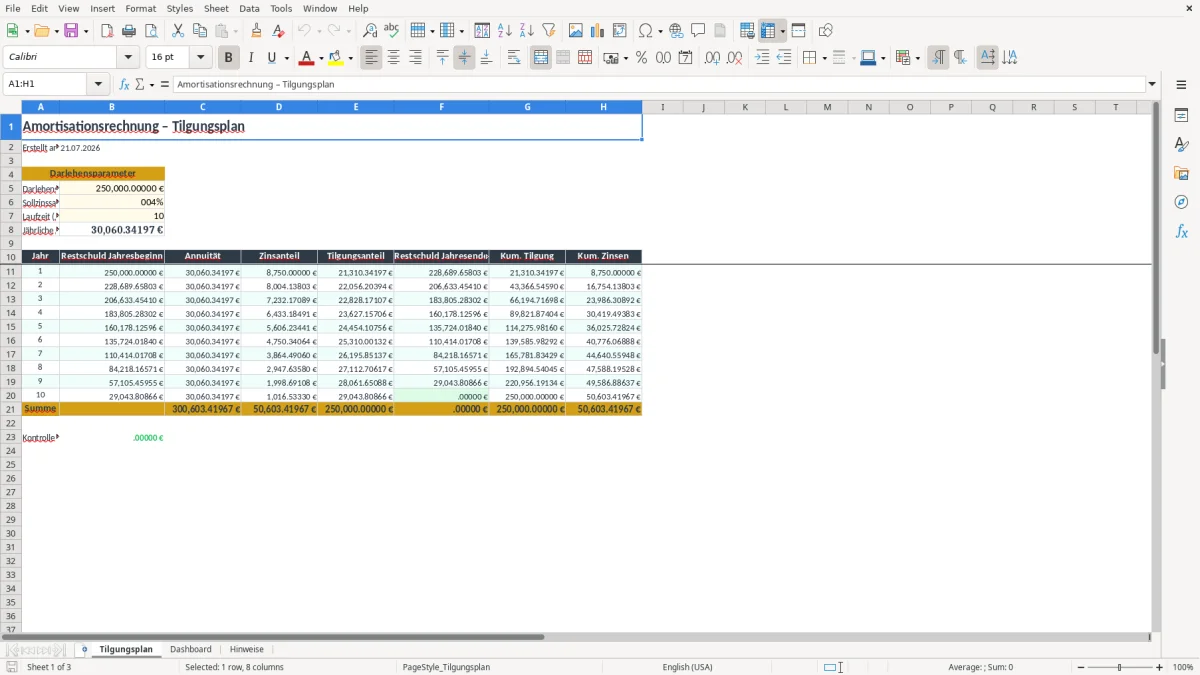Toggle Merge and Center Cells
Image resolution: width=1200 pixels, height=675 pixels.
click(x=541, y=58)
